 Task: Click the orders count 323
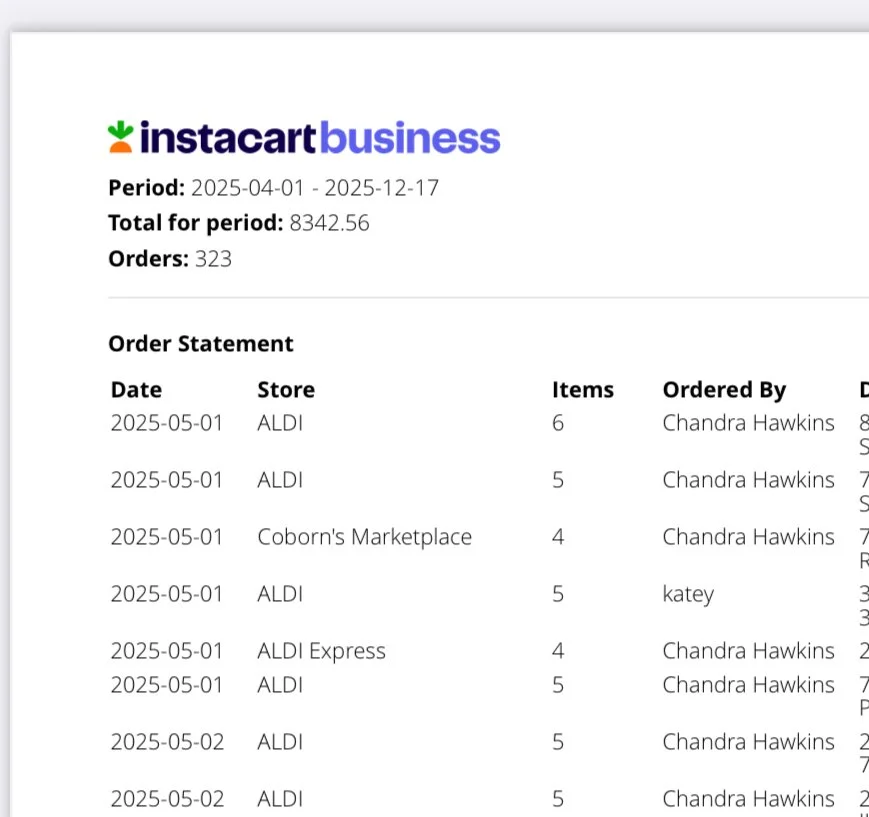coord(213,259)
